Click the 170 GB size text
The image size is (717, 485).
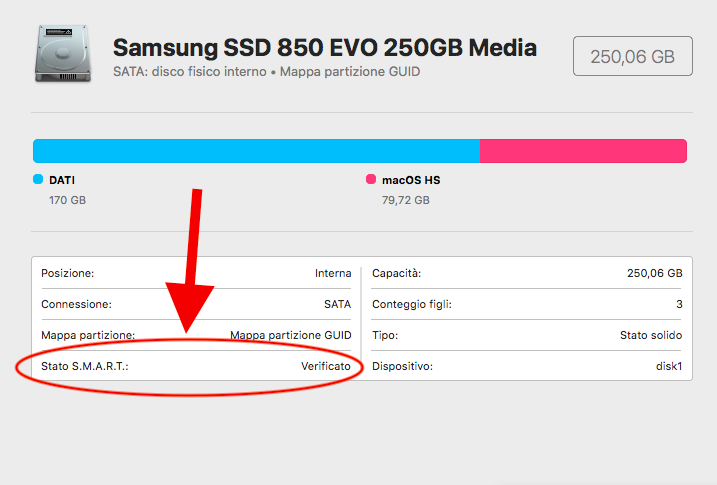click(x=68, y=200)
